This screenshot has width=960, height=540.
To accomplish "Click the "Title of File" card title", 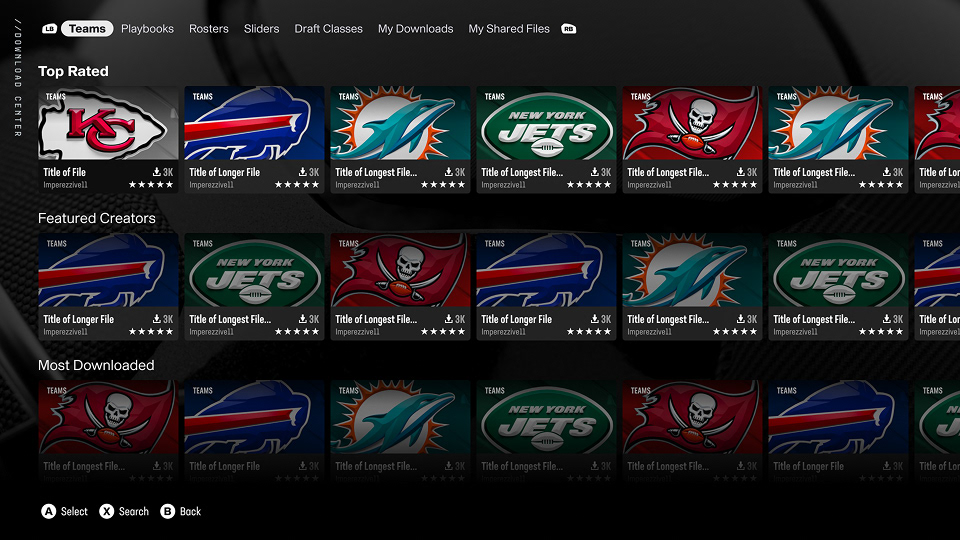I will [64, 172].
